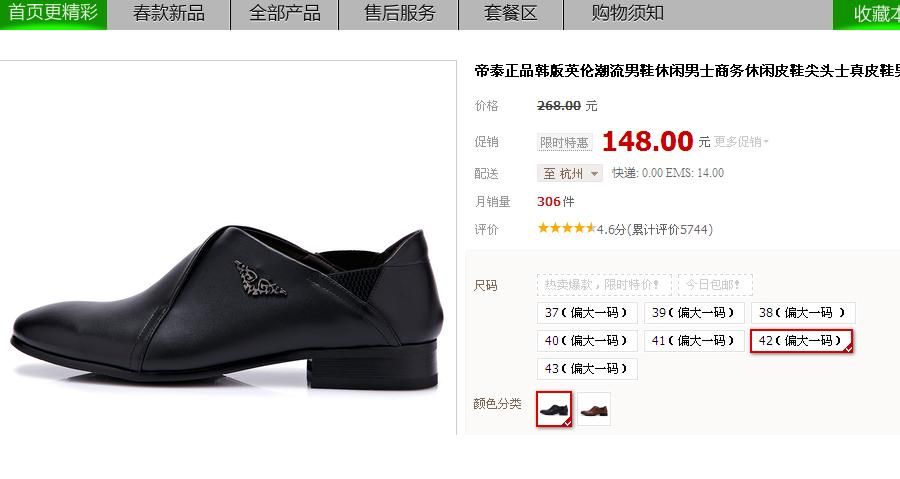The width and height of the screenshot is (900, 479).
Task: Choose size 37（偏大一码）
Action: 587,313
